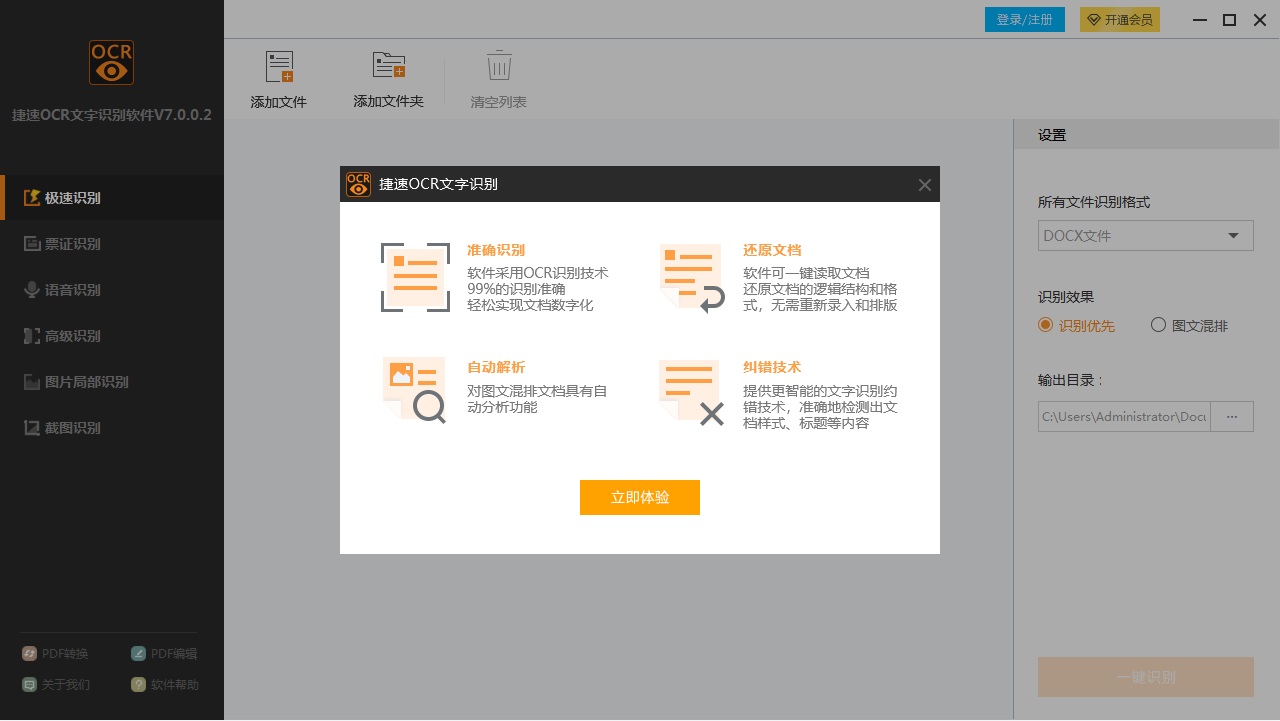Select the PDF转换 tool icon

click(x=55, y=653)
